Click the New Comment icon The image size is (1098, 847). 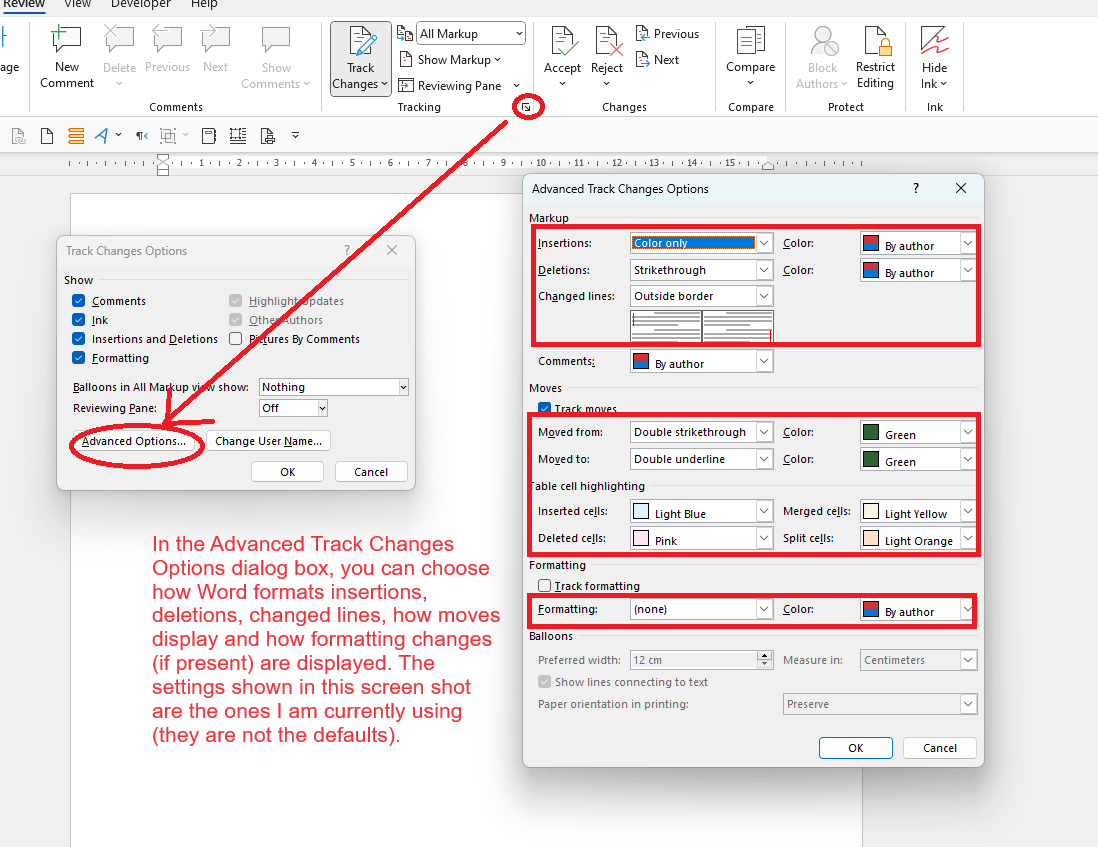(x=66, y=57)
